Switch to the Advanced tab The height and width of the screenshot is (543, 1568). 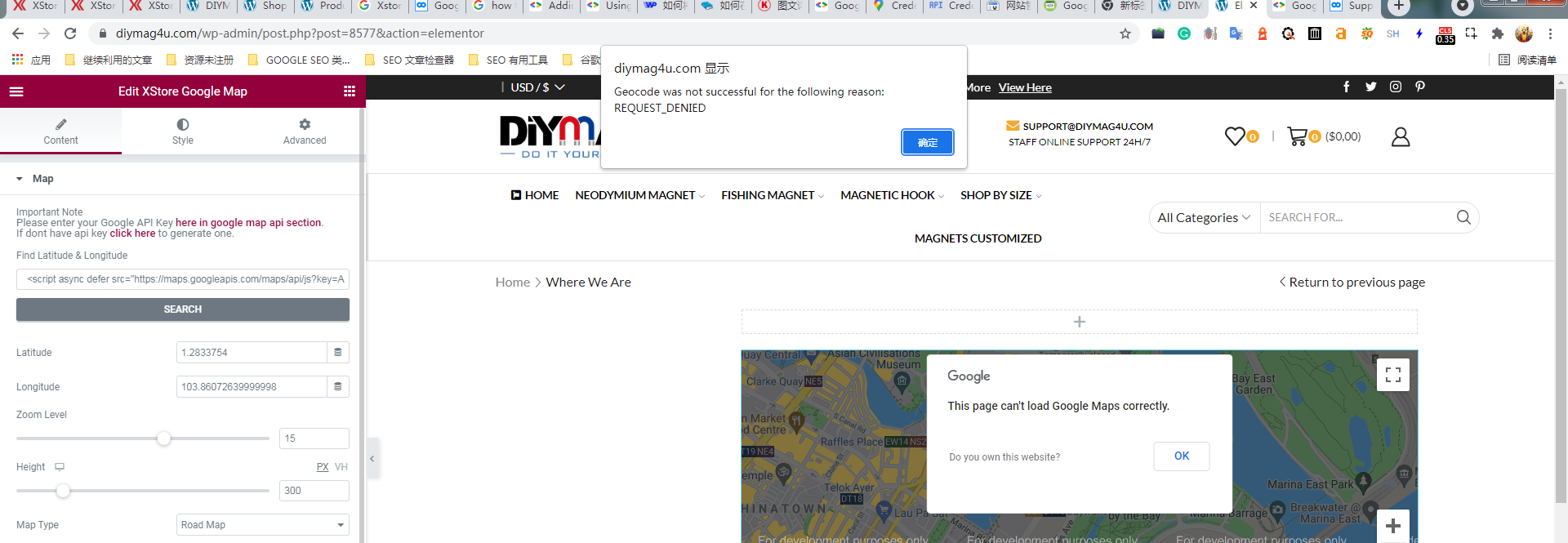(305, 131)
